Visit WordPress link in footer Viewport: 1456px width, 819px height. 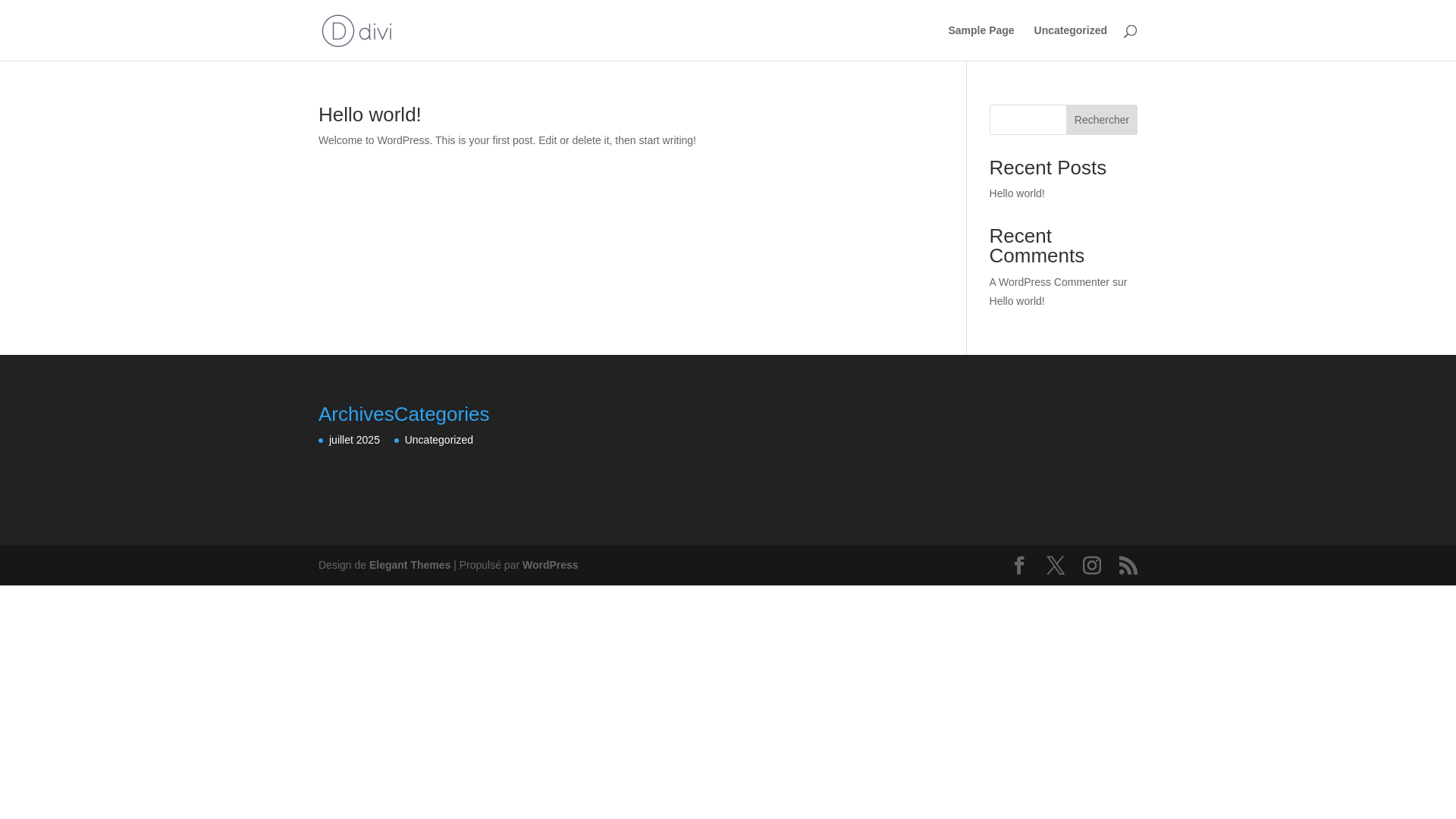(x=550, y=565)
